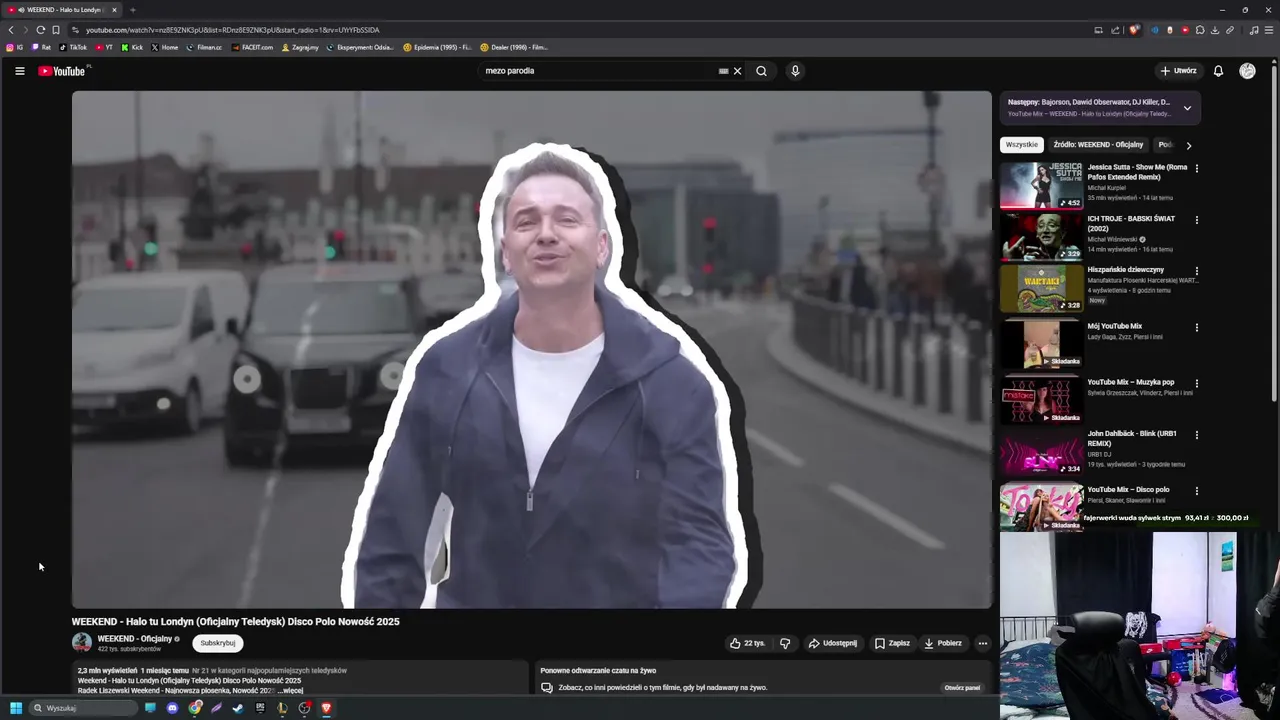
Task: Click the Udostępnij share button
Action: (832, 643)
